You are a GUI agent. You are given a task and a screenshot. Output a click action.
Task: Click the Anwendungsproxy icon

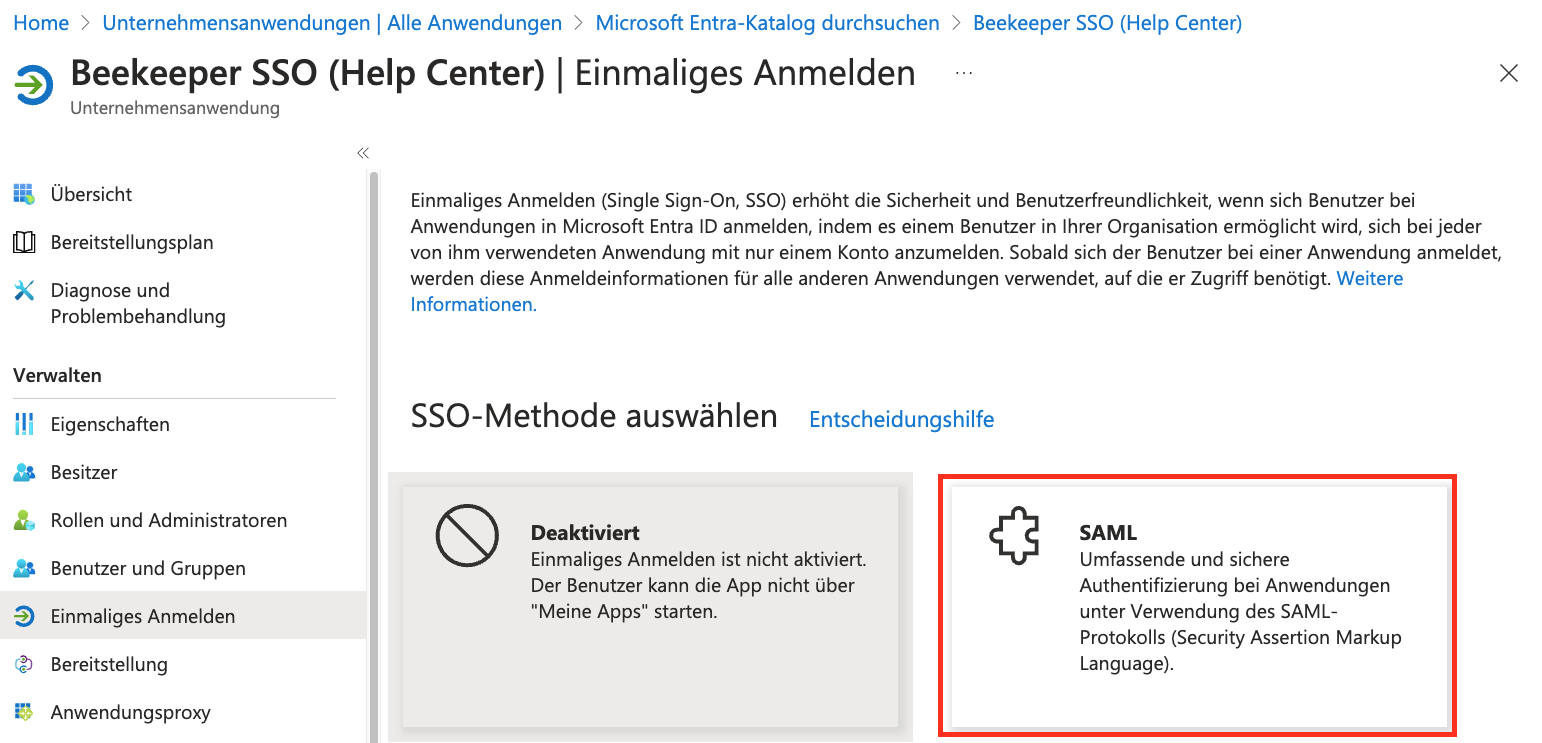coord(24,712)
